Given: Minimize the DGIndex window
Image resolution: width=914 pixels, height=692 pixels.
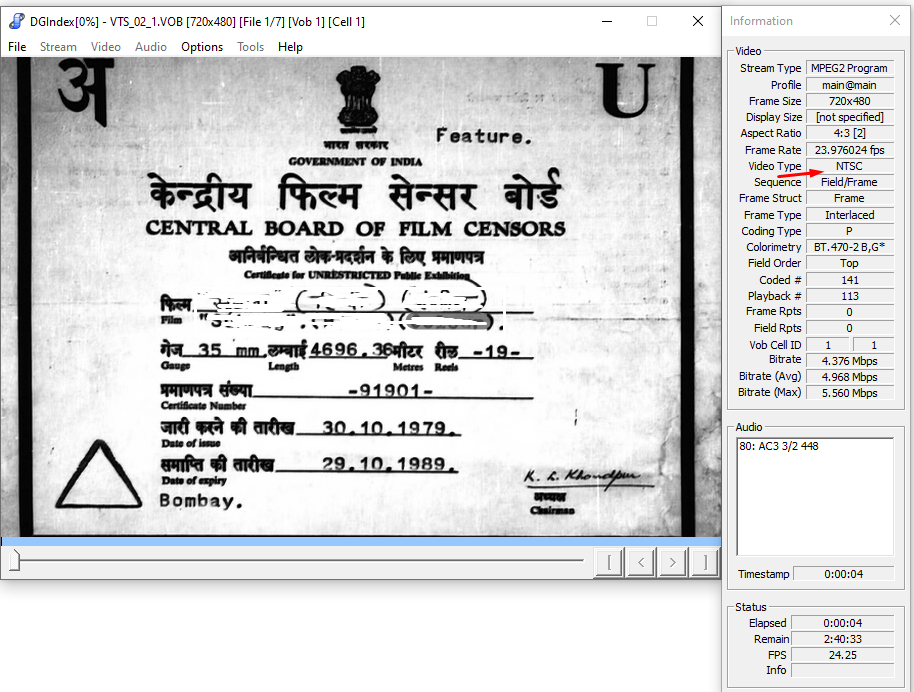Looking at the screenshot, I should pos(607,22).
